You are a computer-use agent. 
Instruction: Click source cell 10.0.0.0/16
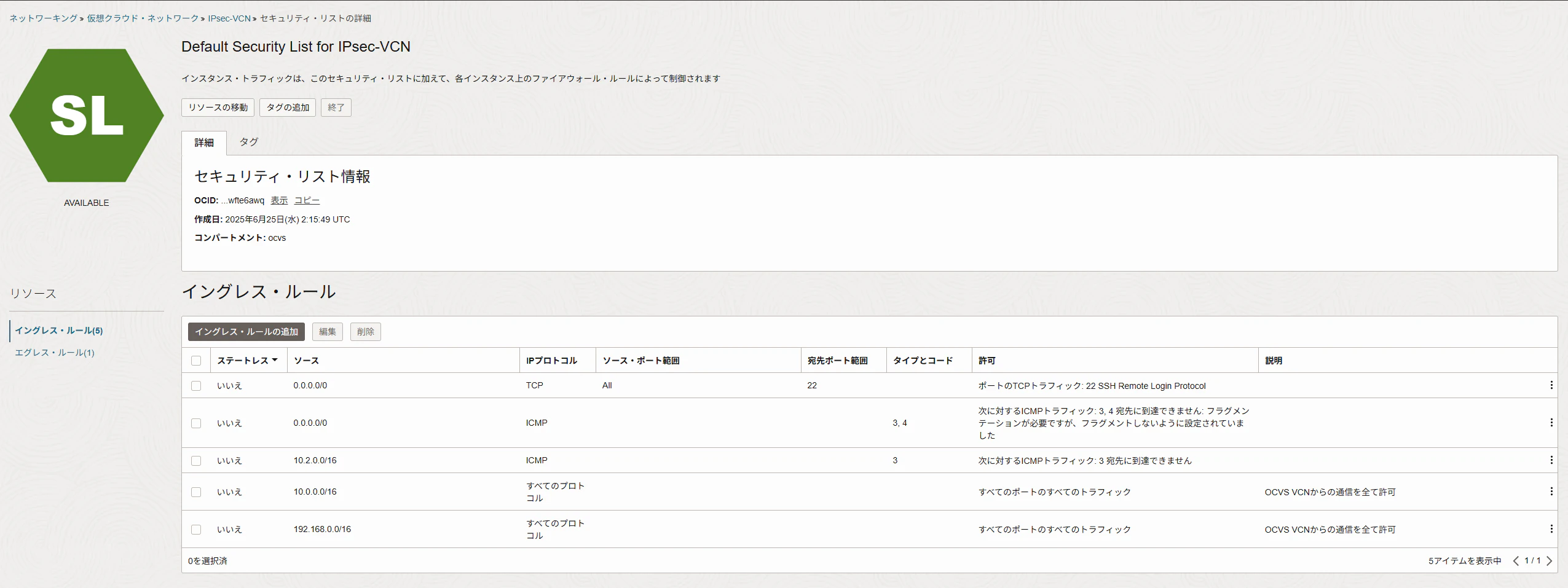pyautogui.click(x=315, y=492)
